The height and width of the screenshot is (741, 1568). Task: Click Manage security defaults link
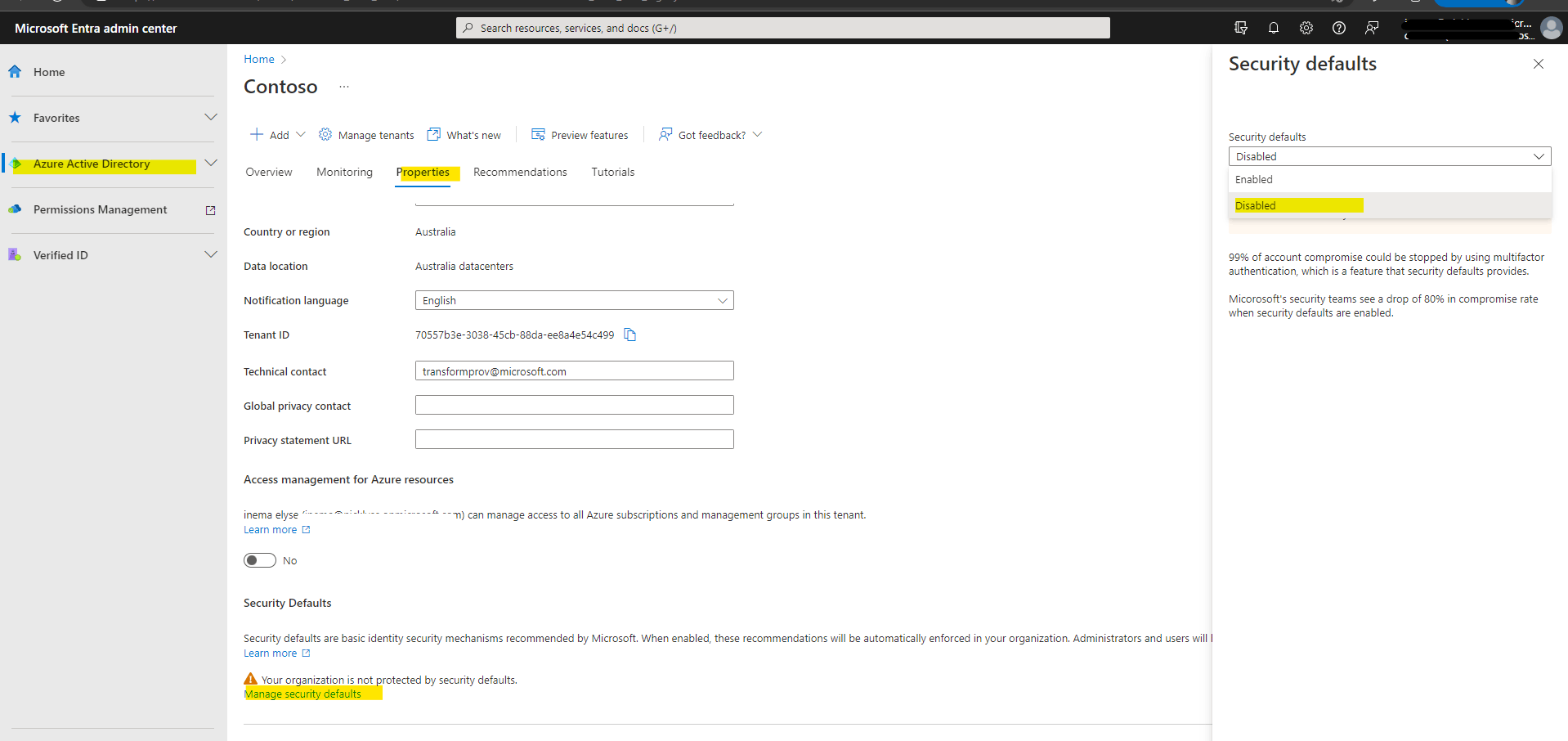(302, 694)
